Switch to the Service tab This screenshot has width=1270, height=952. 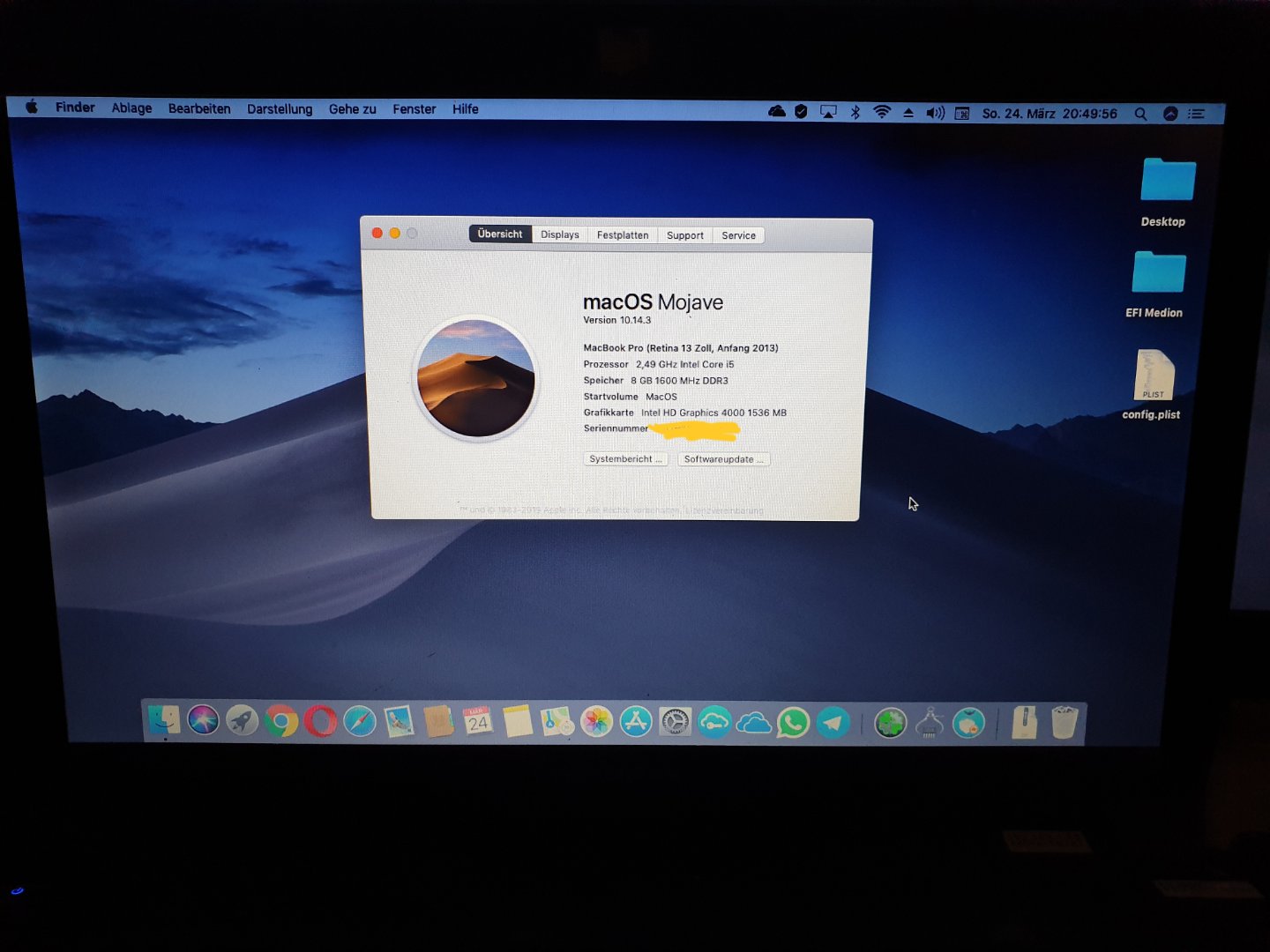pos(739,235)
